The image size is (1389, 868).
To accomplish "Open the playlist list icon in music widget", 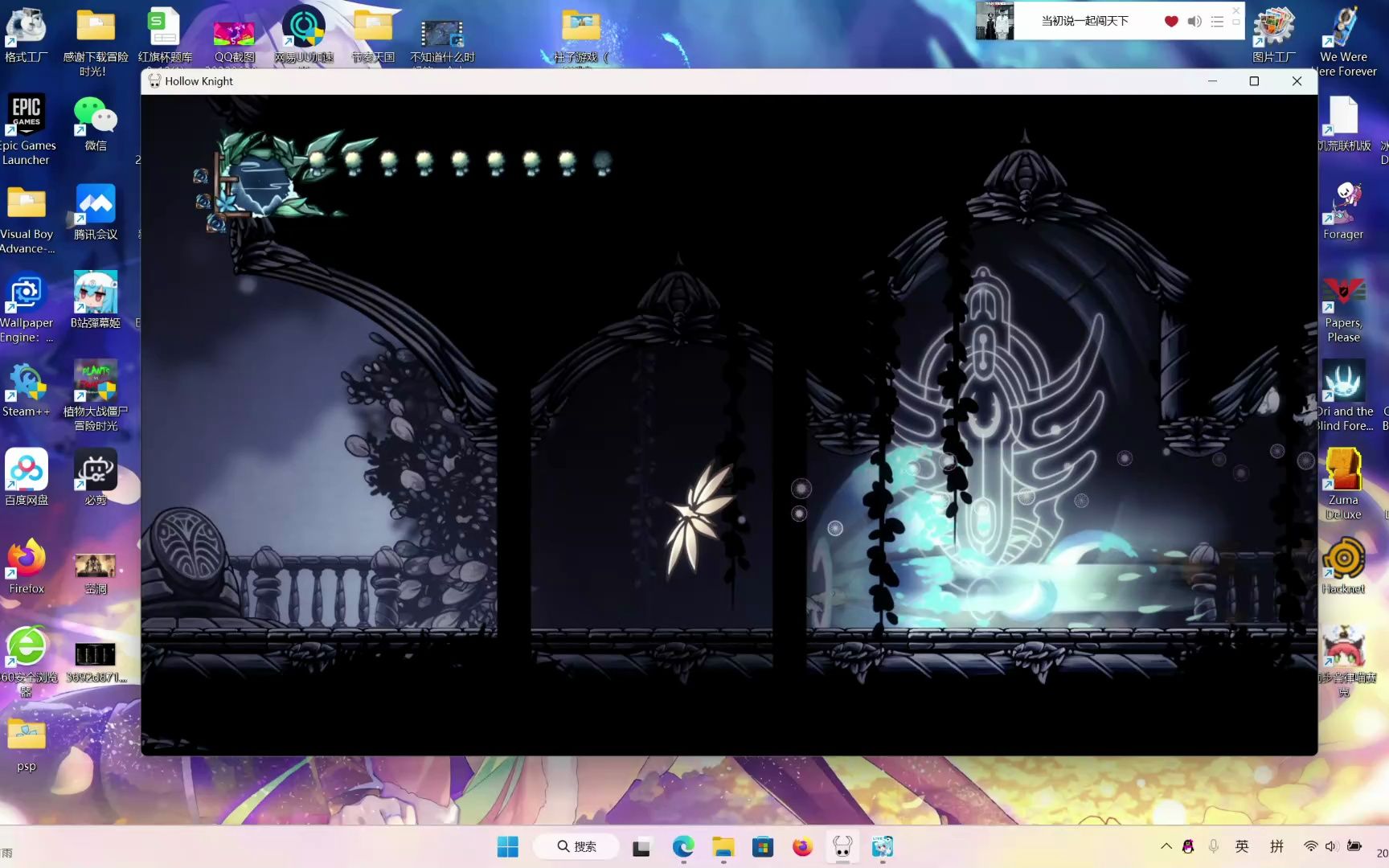I will pos(1217,21).
